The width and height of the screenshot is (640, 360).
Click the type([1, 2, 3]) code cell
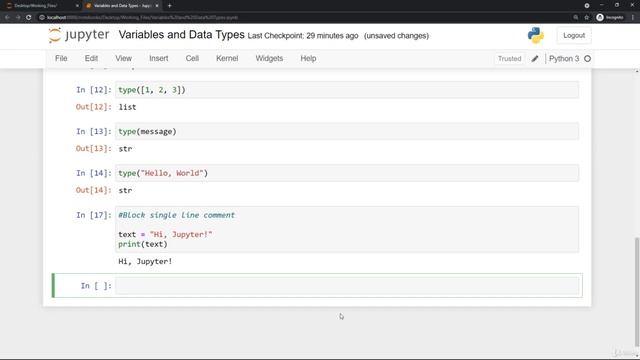[347, 90]
